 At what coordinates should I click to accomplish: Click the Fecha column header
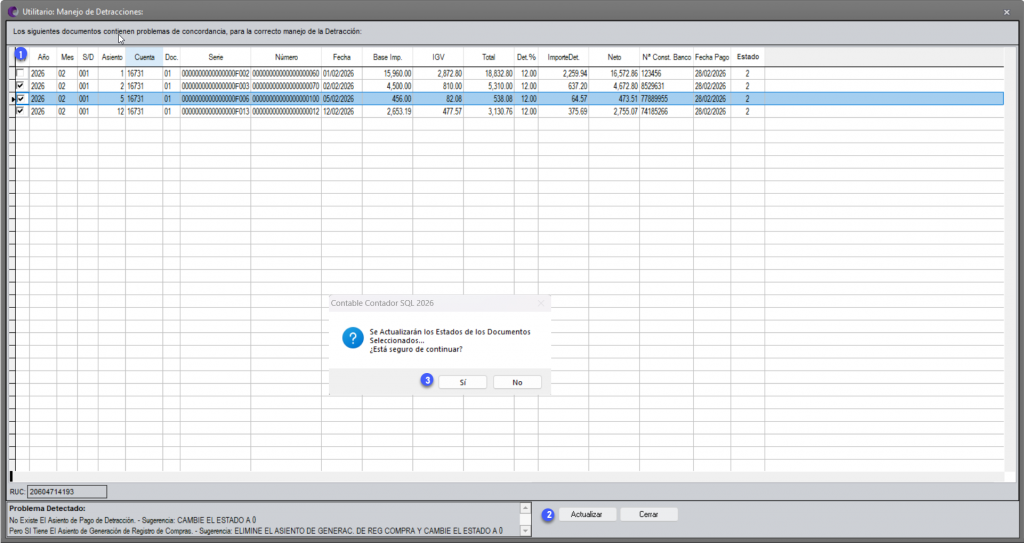point(342,57)
